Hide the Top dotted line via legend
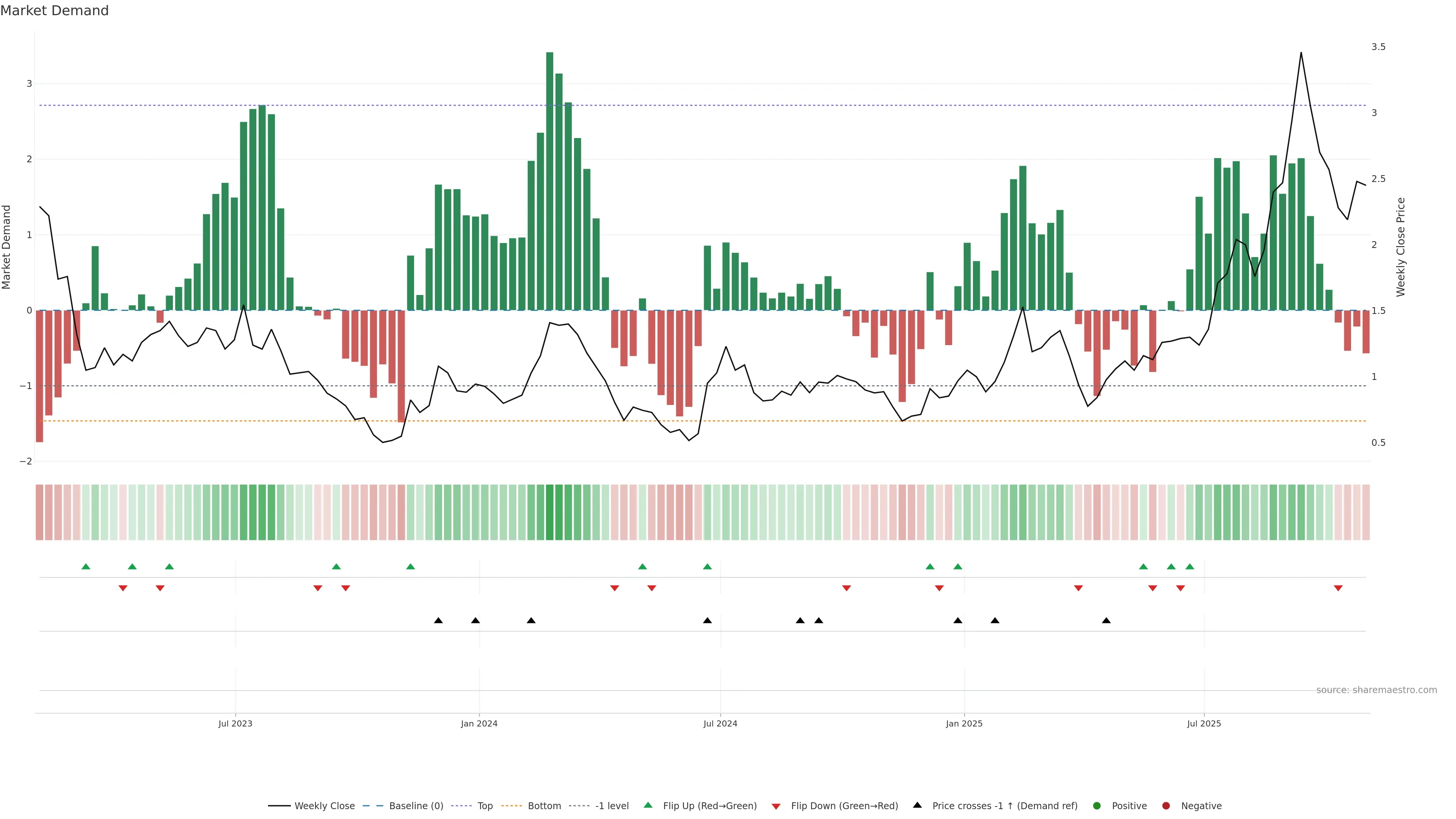Image resolution: width=1456 pixels, height=819 pixels. 485,805
